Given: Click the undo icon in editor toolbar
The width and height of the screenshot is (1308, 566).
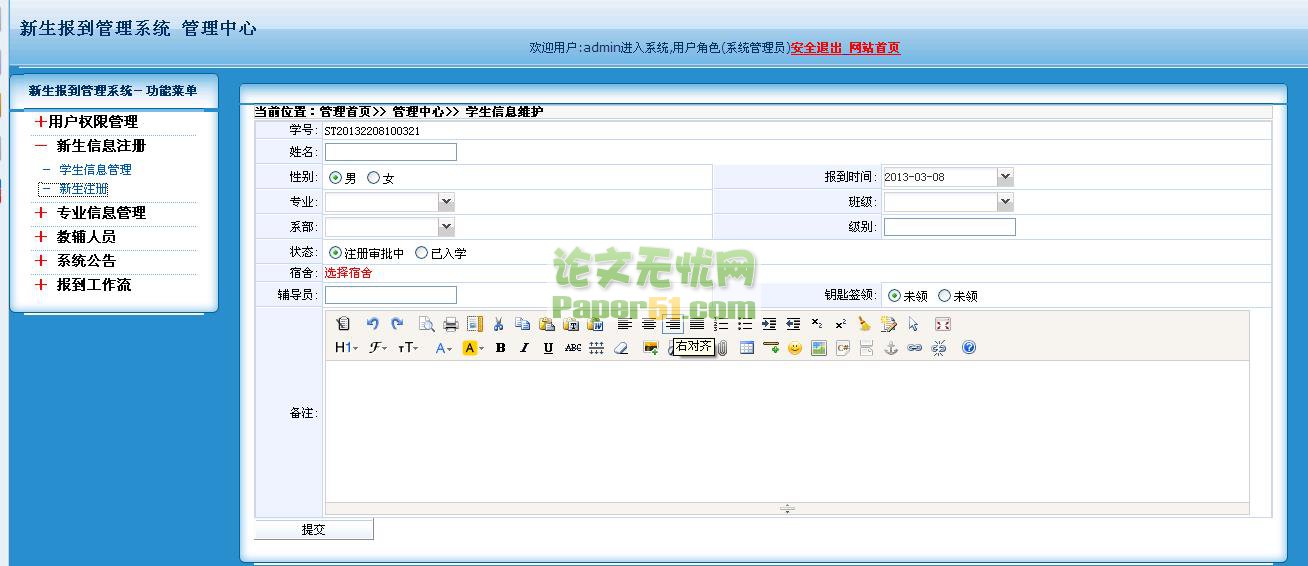Looking at the screenshot, I should coord(372,324).
